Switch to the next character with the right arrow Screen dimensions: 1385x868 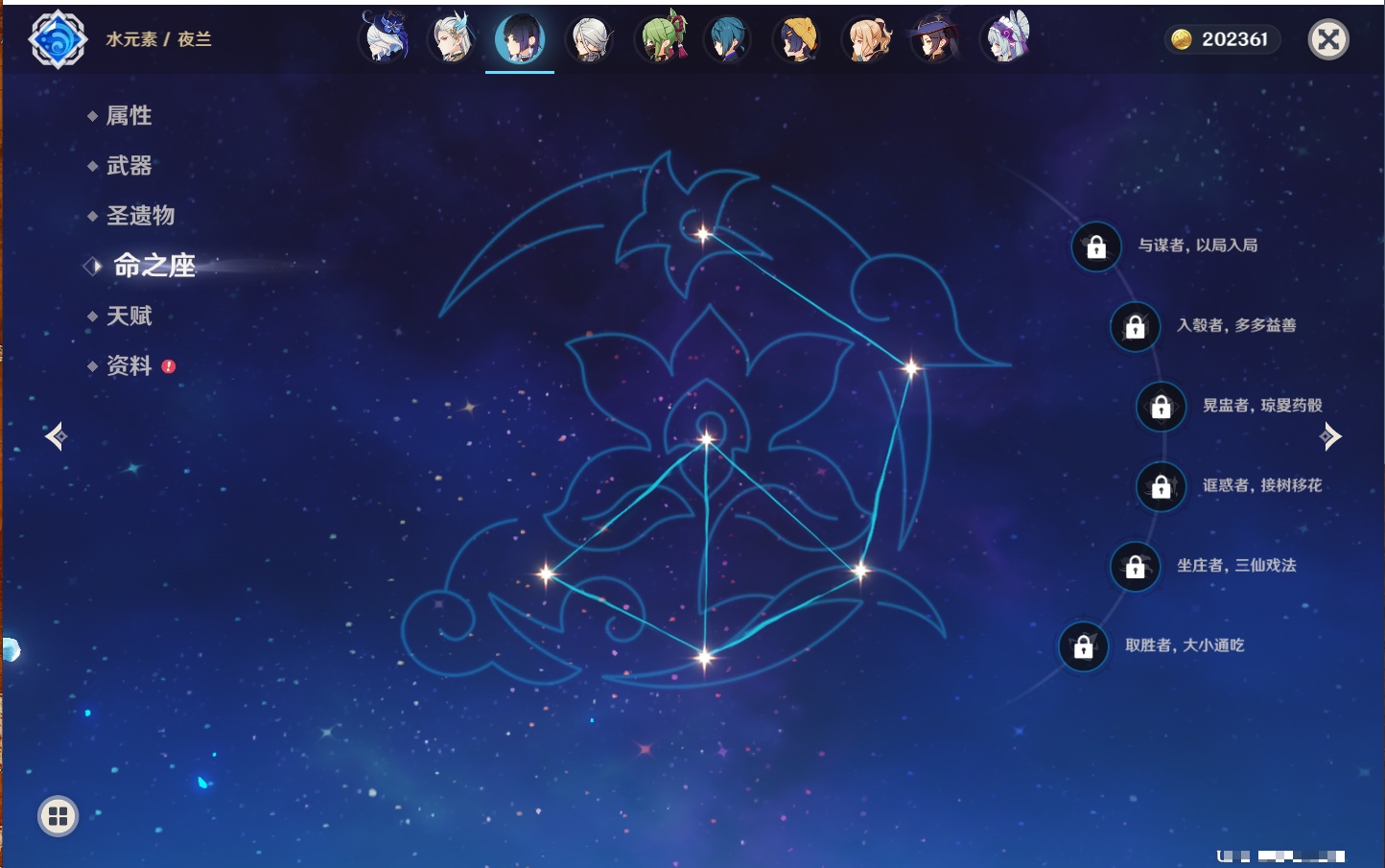[1330, 436]
